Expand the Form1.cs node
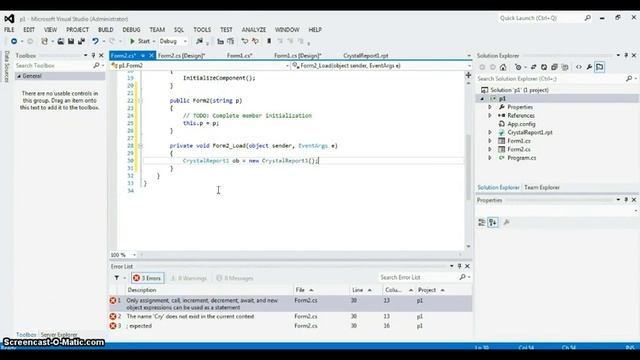This screenshot has height=360, width=640. (490, 141)
